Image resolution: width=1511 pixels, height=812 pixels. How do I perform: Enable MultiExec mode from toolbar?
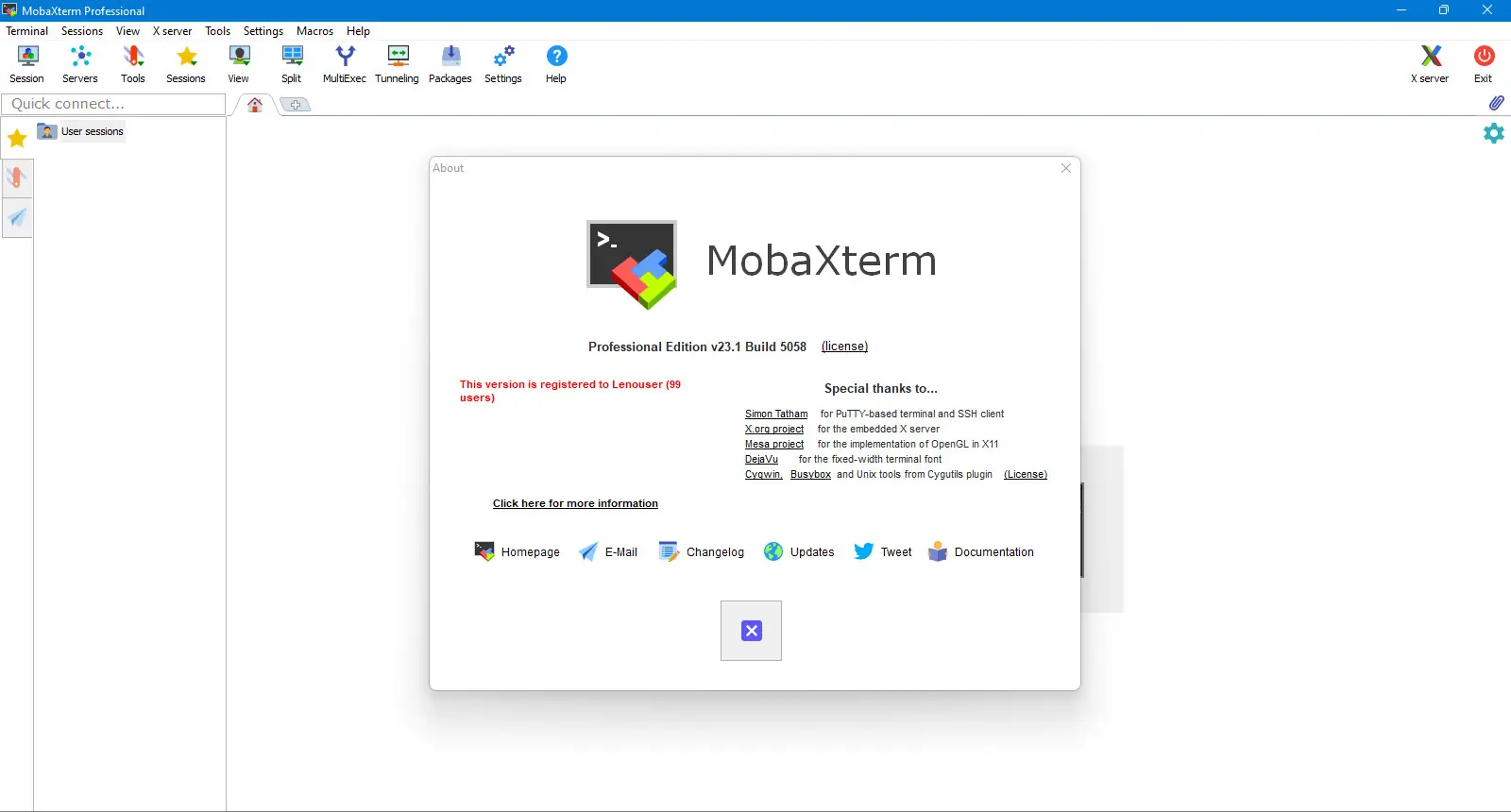coord(345,64)
